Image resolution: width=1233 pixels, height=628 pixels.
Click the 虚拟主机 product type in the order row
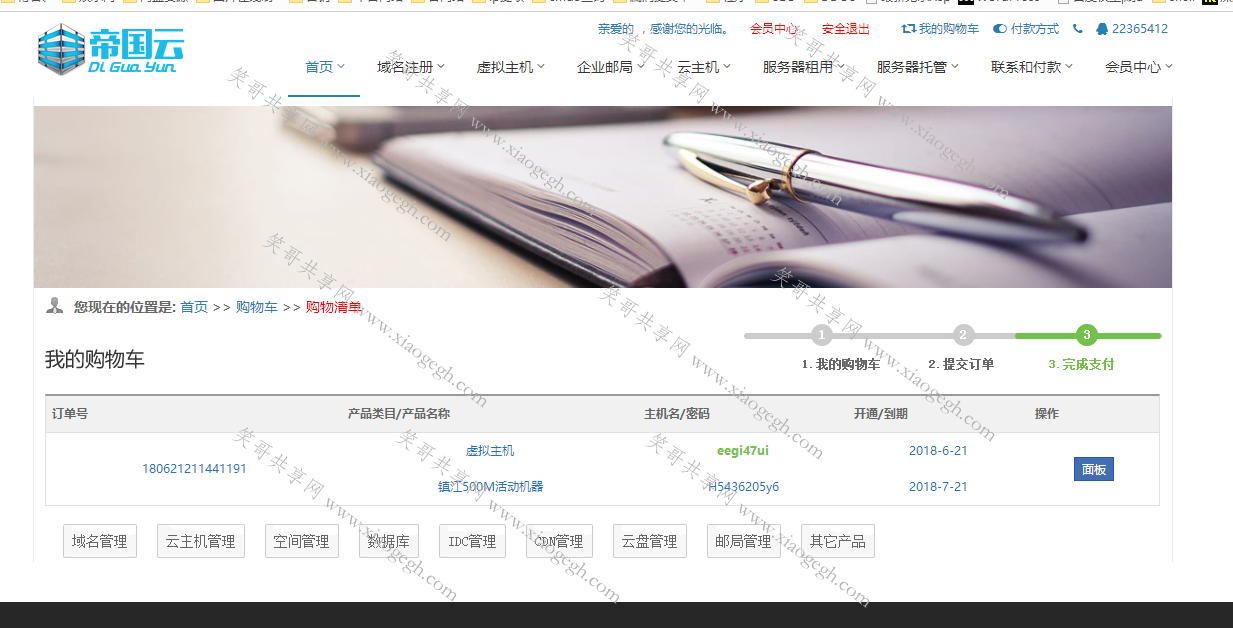point(490,451)
